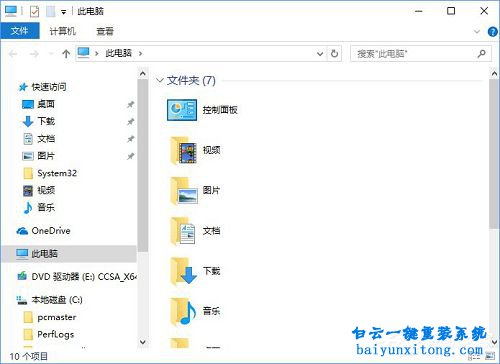
Task: Select 此电脑 in the navigation pane
Action: click(69, 254)
